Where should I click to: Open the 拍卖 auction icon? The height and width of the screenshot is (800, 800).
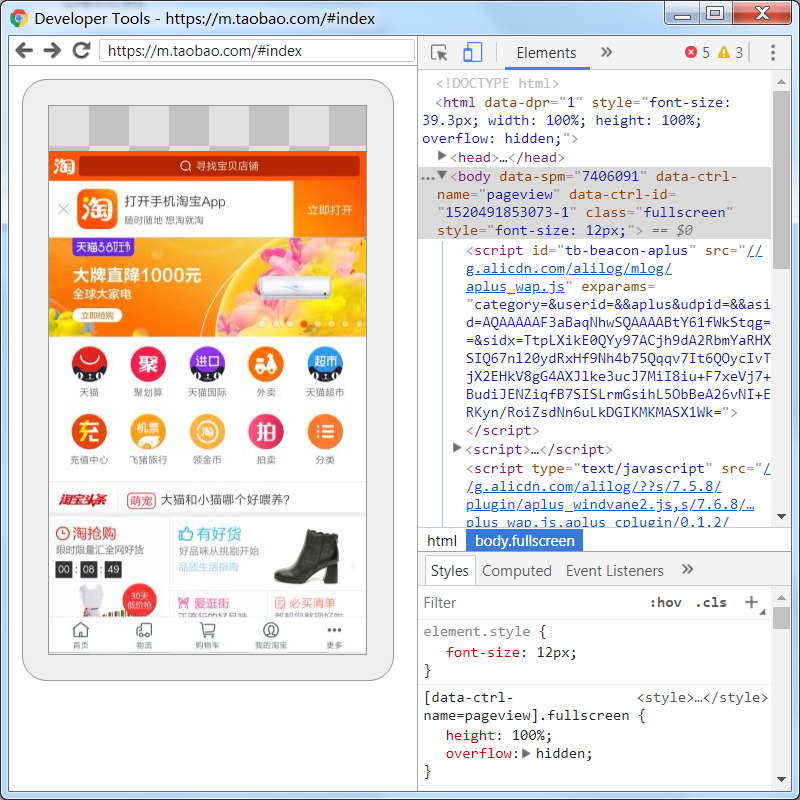click(266, 432)
